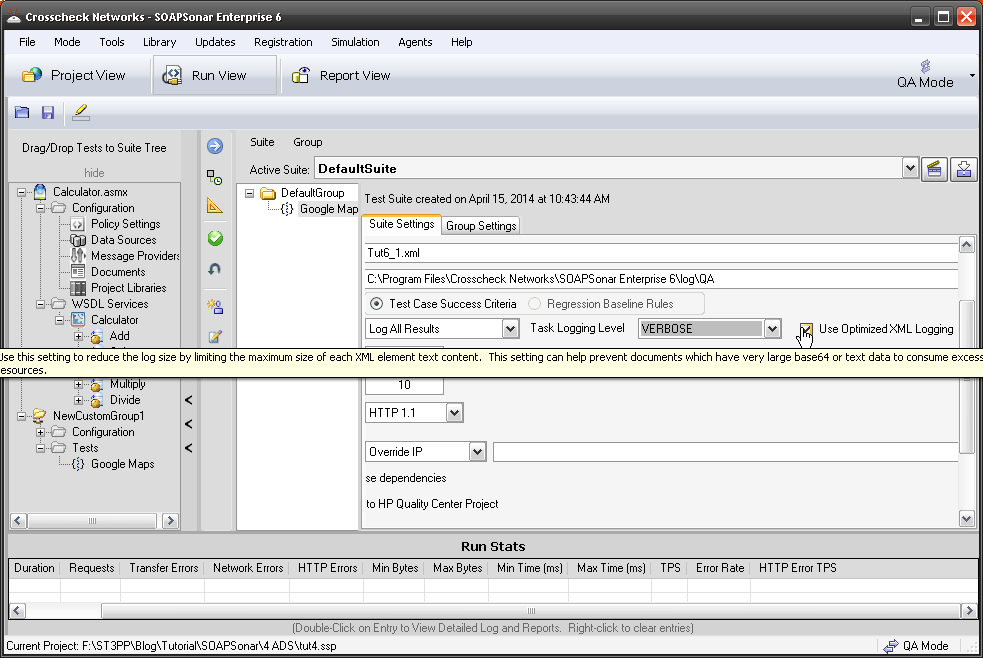Viewport: 983px width, 658px height.
Task: Open the Log All Results dropdown
Action: [510, 328]
